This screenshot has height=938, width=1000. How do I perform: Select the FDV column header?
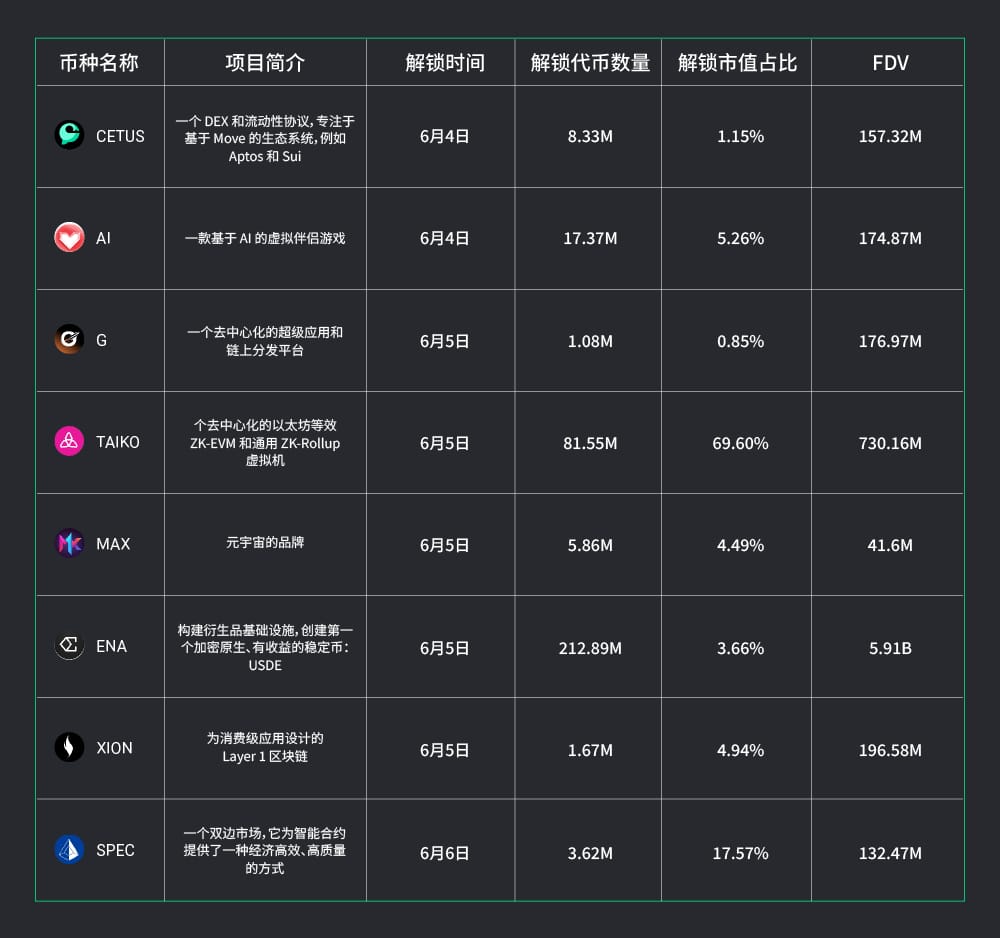click(x=890, y=62)
